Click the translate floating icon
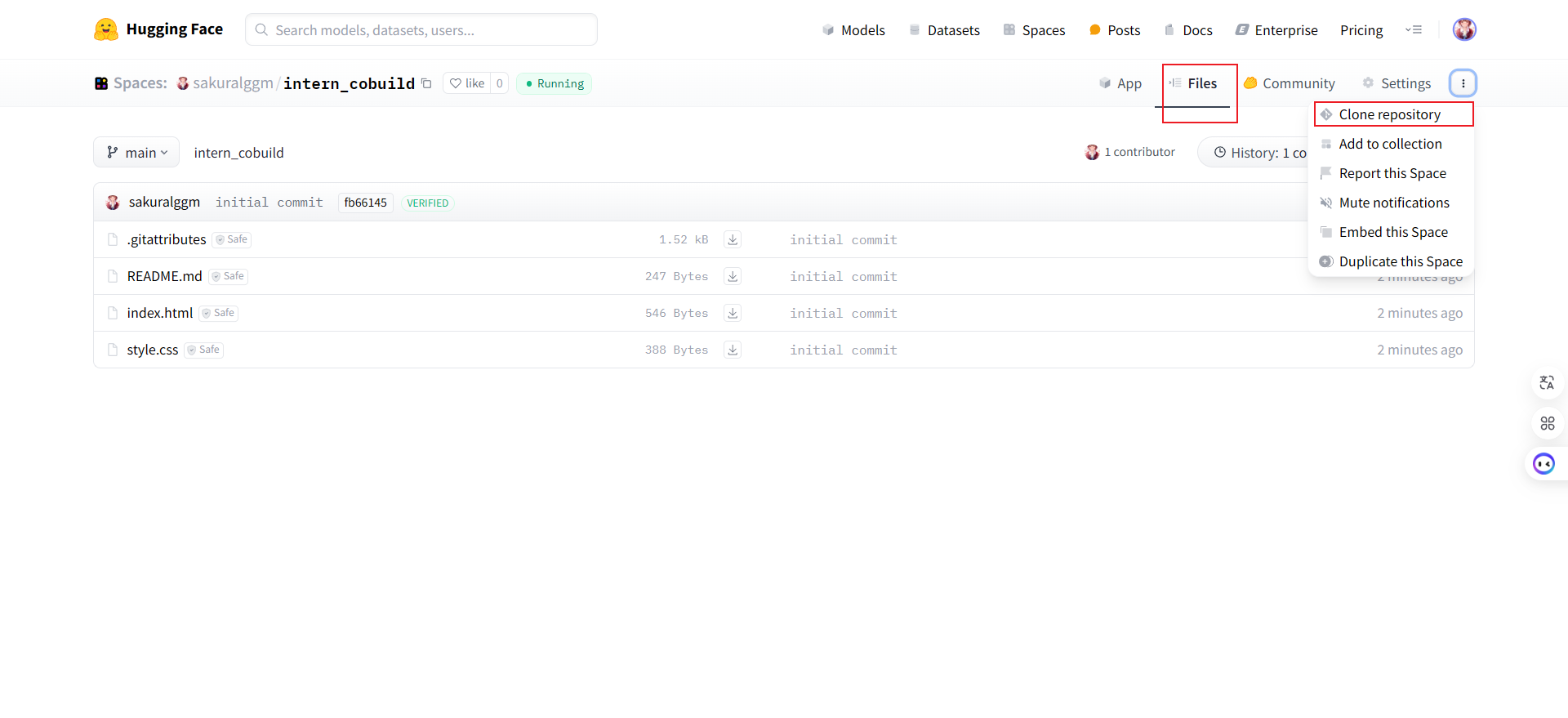This screenshot has width=1568, height=718. tap(1547, 382)
